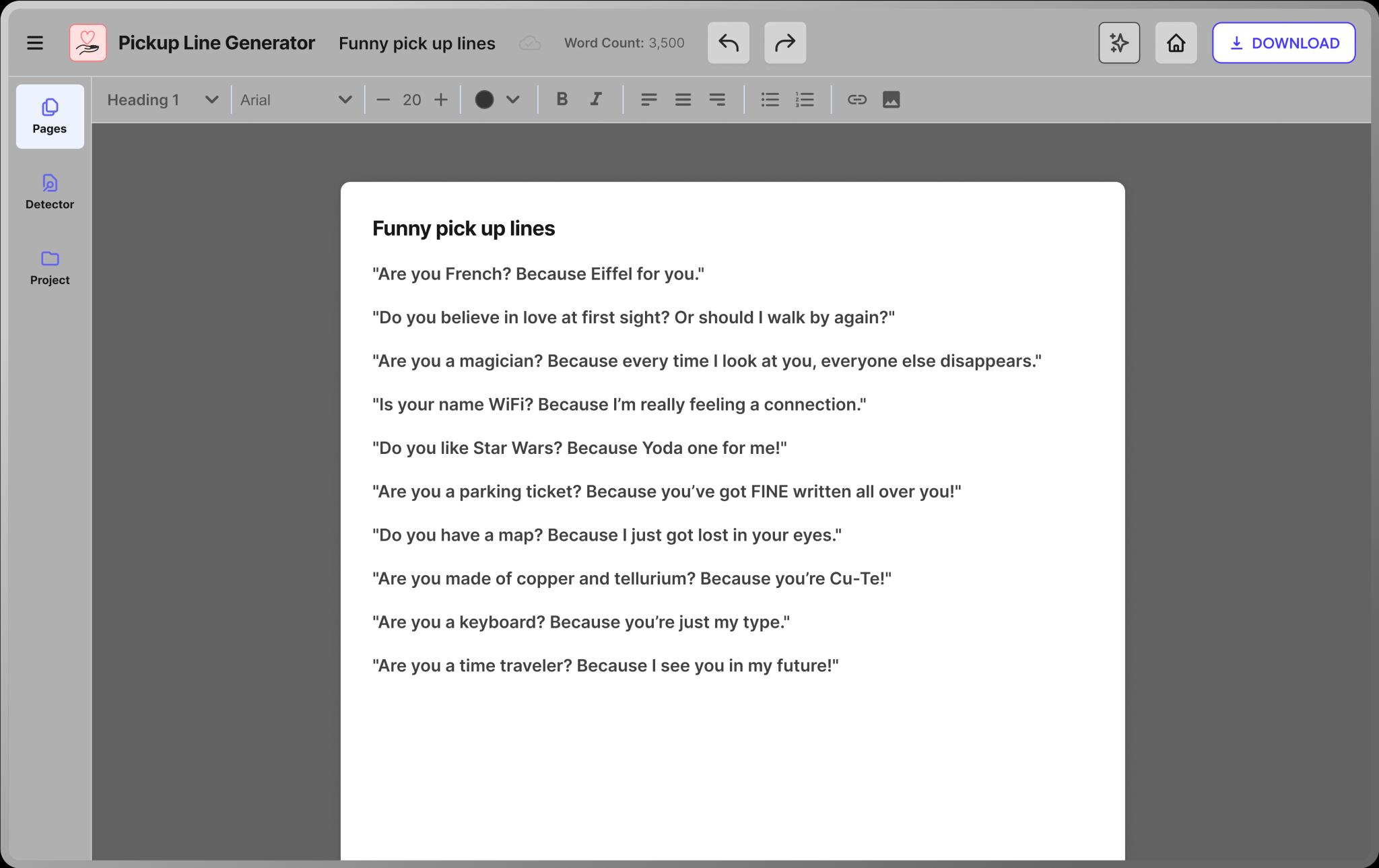The image size is (1379, 868).
Task: Click the DOWNLOAD button
Action: coord(1283,43)
